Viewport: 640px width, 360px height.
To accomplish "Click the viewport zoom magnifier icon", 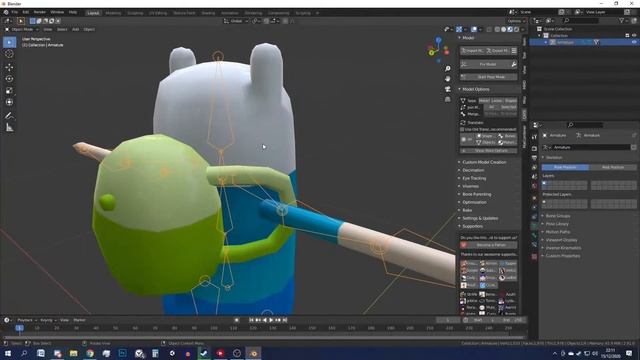I will pyautogui.click(x=448, y=69).
